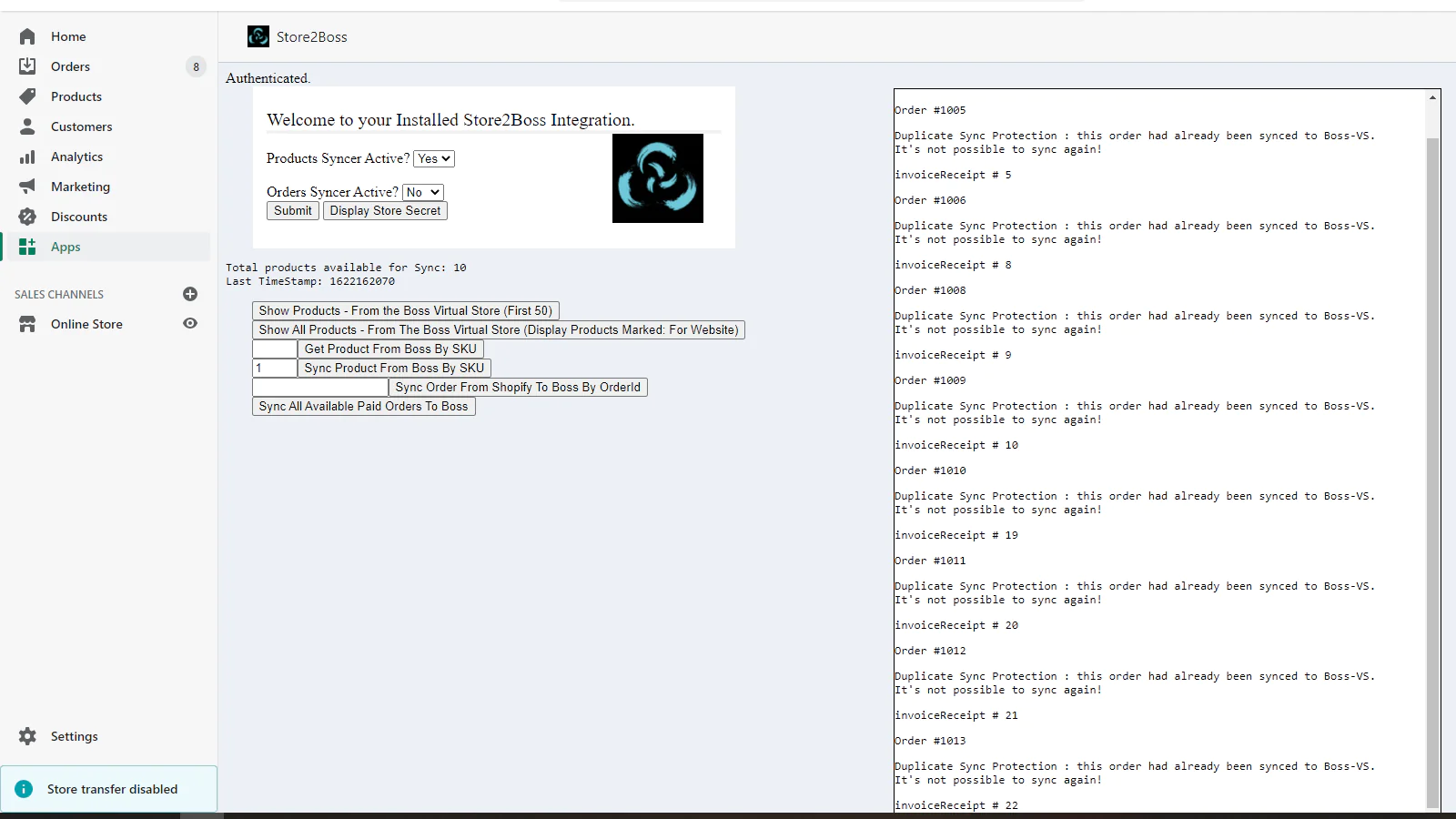Click the Store transfer disabled notice
Screen dimensions: 1456x819
(x=109, y=789)
